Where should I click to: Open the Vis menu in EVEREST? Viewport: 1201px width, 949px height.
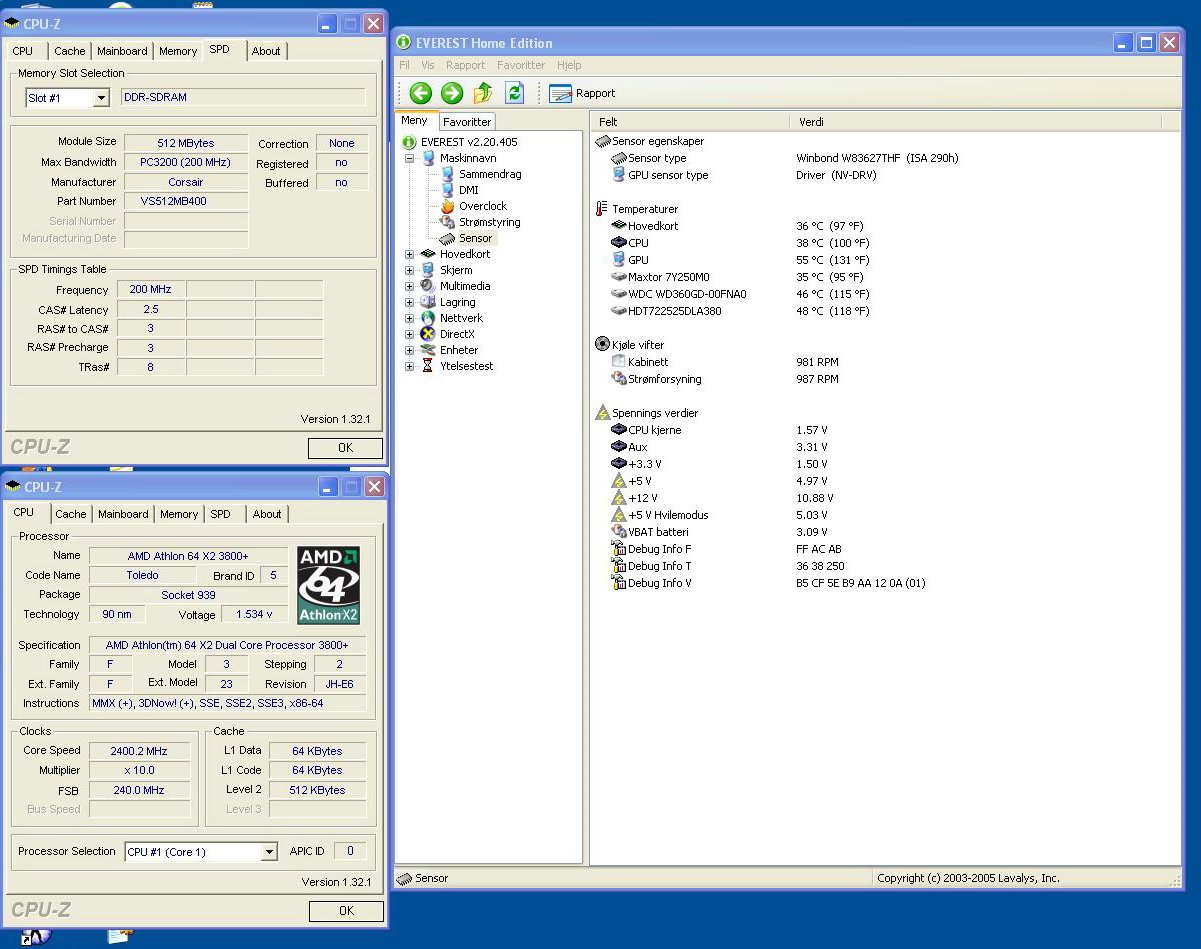[427, 65]
